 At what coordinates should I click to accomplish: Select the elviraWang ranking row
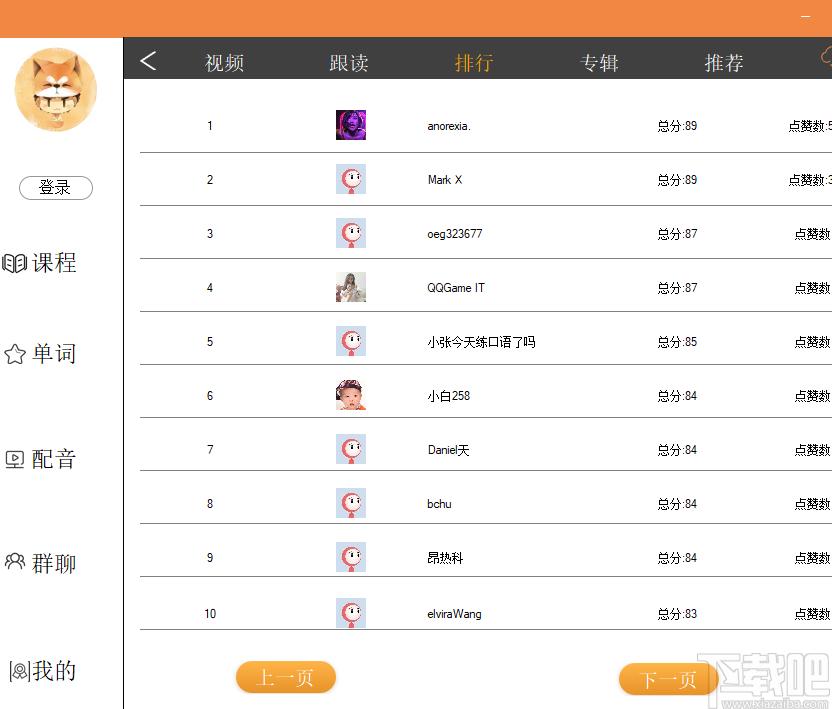454,614
